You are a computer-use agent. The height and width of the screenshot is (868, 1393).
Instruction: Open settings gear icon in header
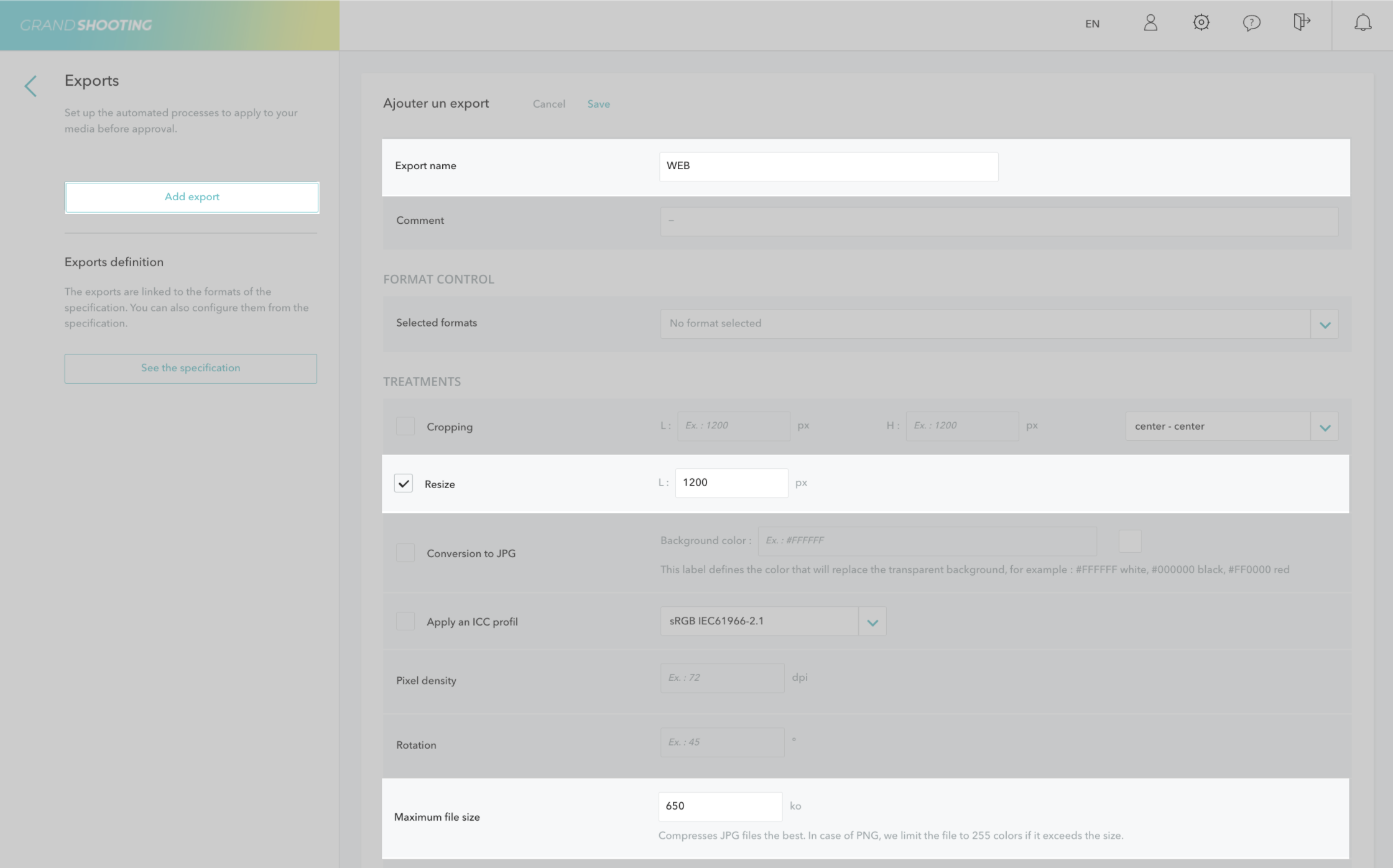click(1201, 23)
